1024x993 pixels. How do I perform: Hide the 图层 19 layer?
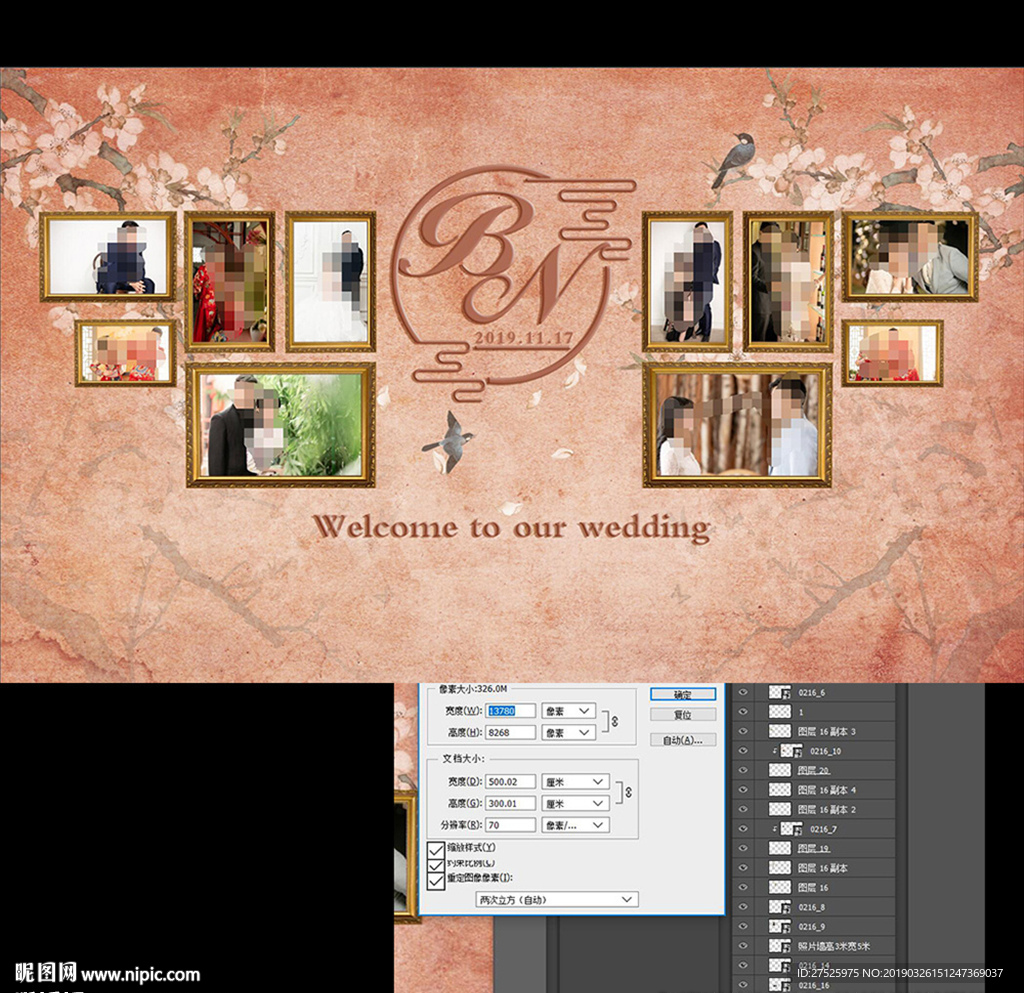coord(743,848)
